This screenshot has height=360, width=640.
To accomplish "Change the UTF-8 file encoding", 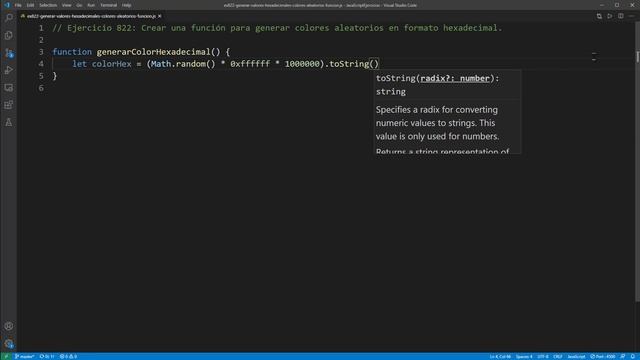I will (x=543, y=356).
